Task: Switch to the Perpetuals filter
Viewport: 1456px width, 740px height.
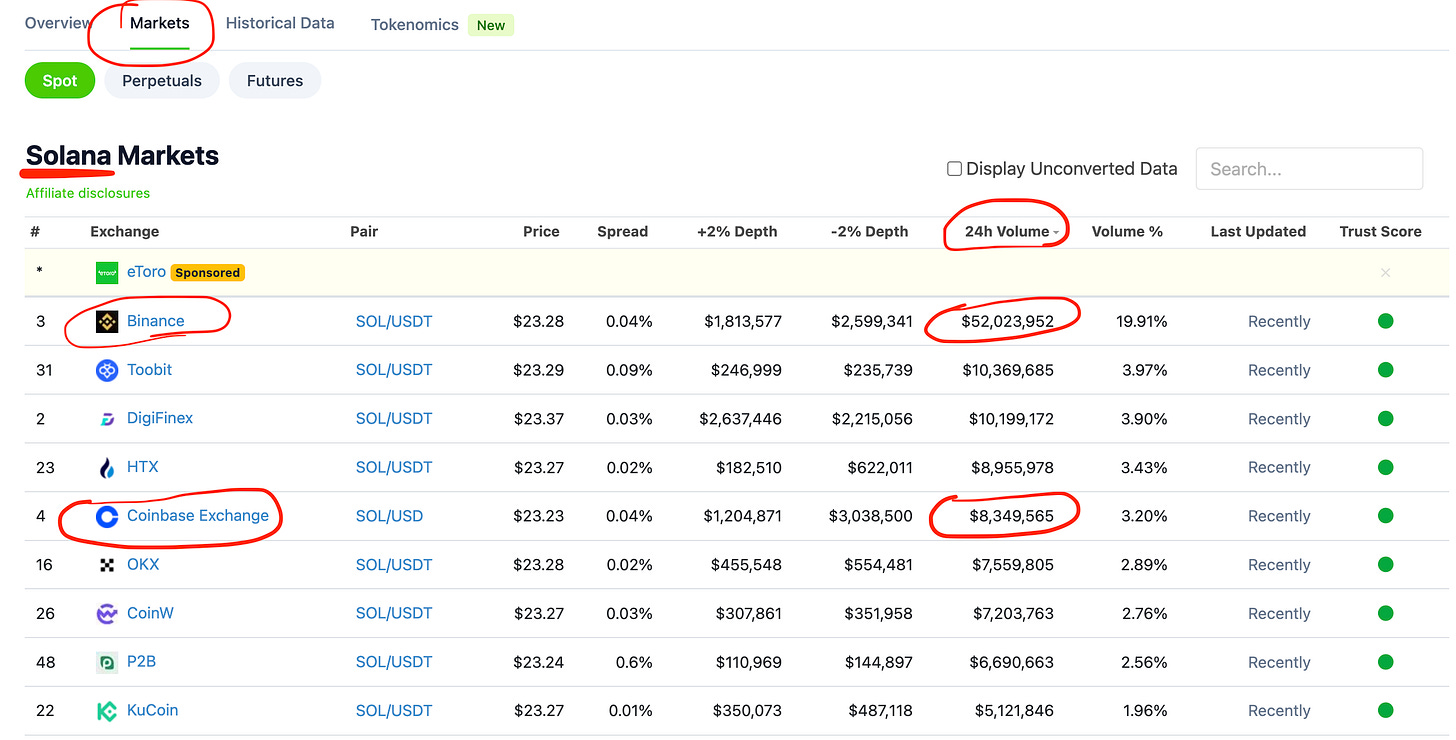Action: coord(162,81)
